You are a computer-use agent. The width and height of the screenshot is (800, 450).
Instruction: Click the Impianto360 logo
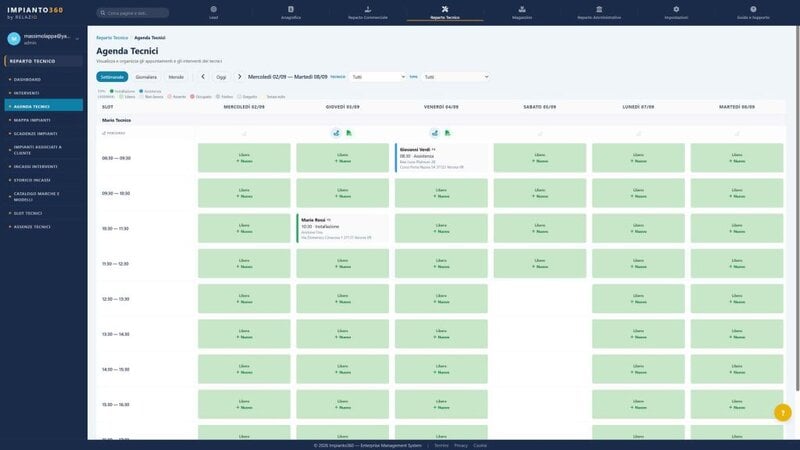pos(35,13)
